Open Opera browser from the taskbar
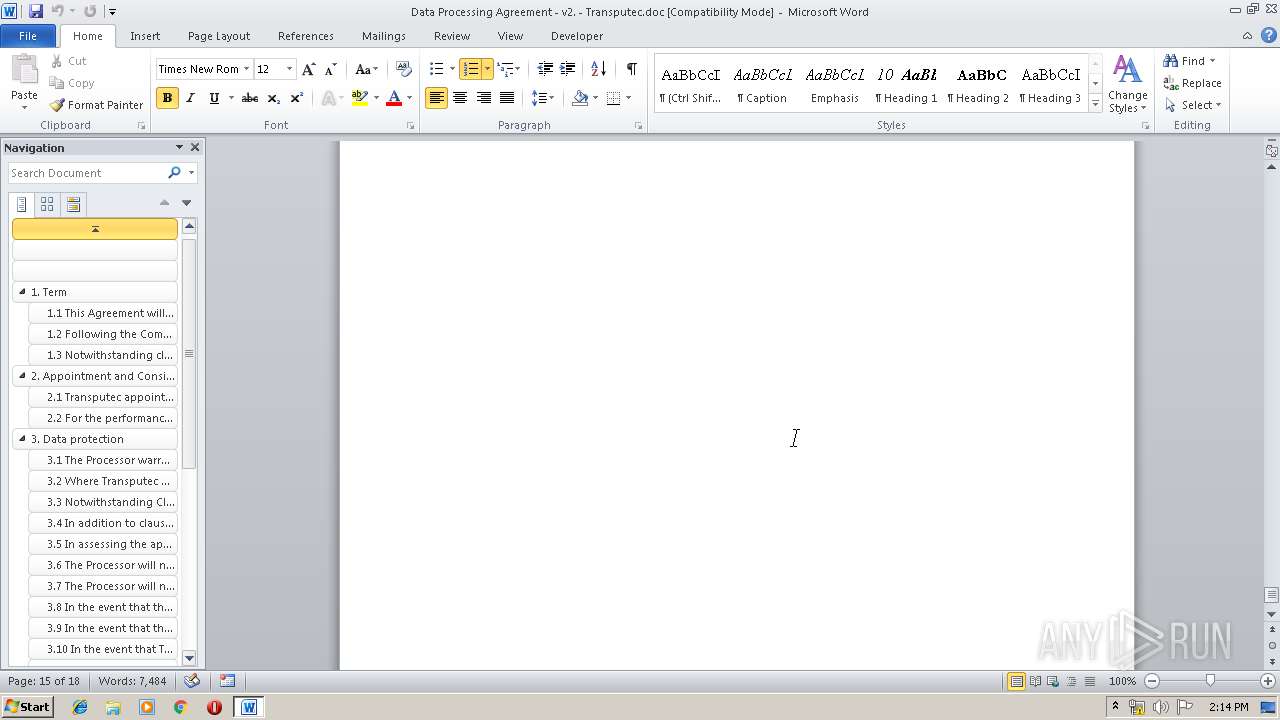This screenshot has width=1280, height=720. coord(214,707)
